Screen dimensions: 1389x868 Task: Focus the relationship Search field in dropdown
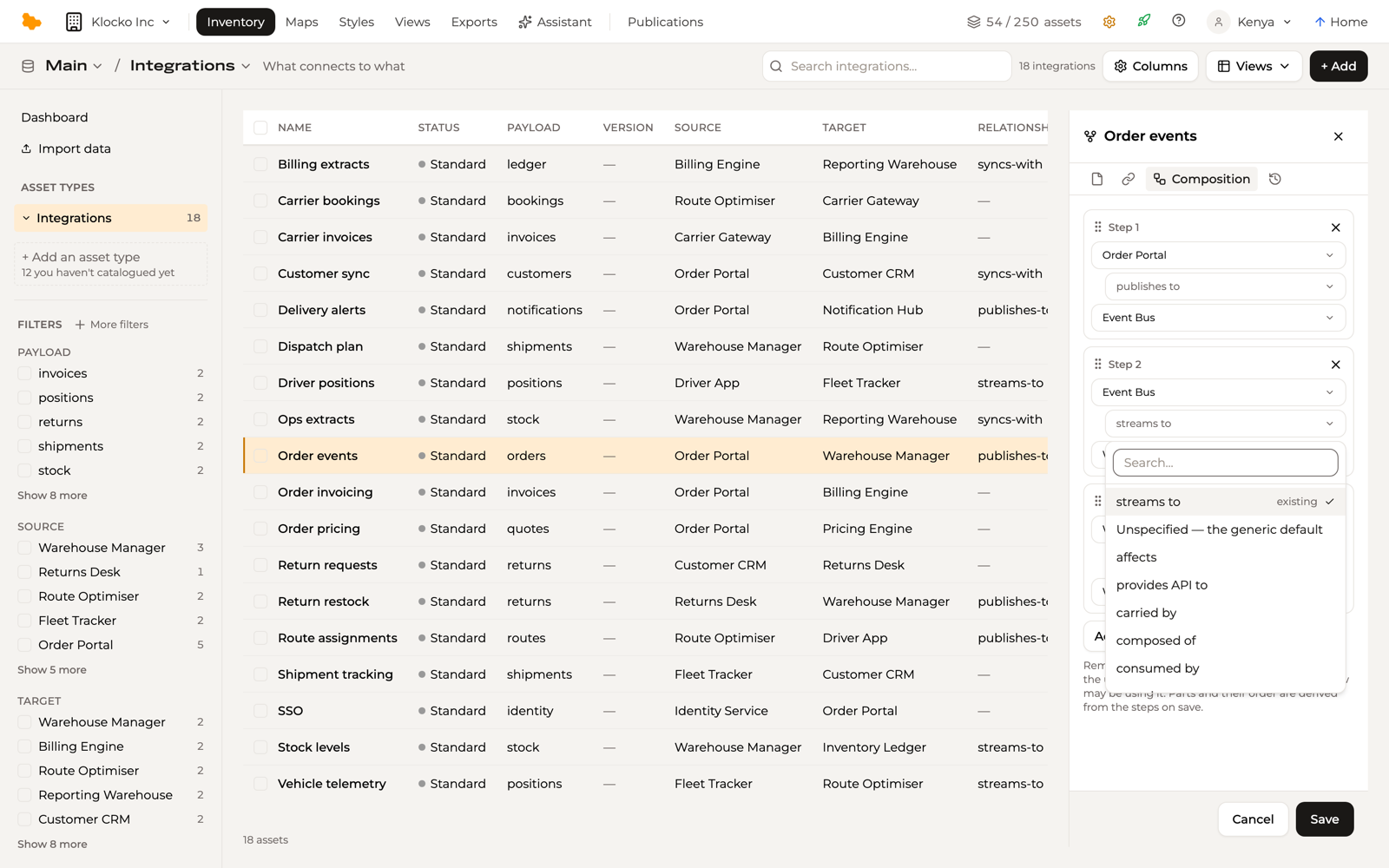[1225, 463]
